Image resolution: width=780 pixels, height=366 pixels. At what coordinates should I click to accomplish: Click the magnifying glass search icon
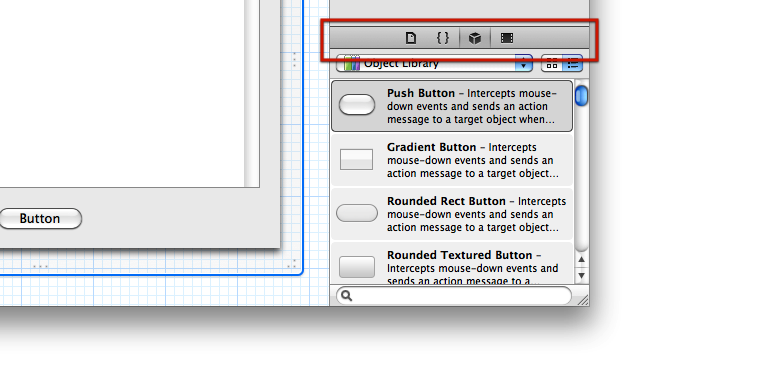click(347, 296)
